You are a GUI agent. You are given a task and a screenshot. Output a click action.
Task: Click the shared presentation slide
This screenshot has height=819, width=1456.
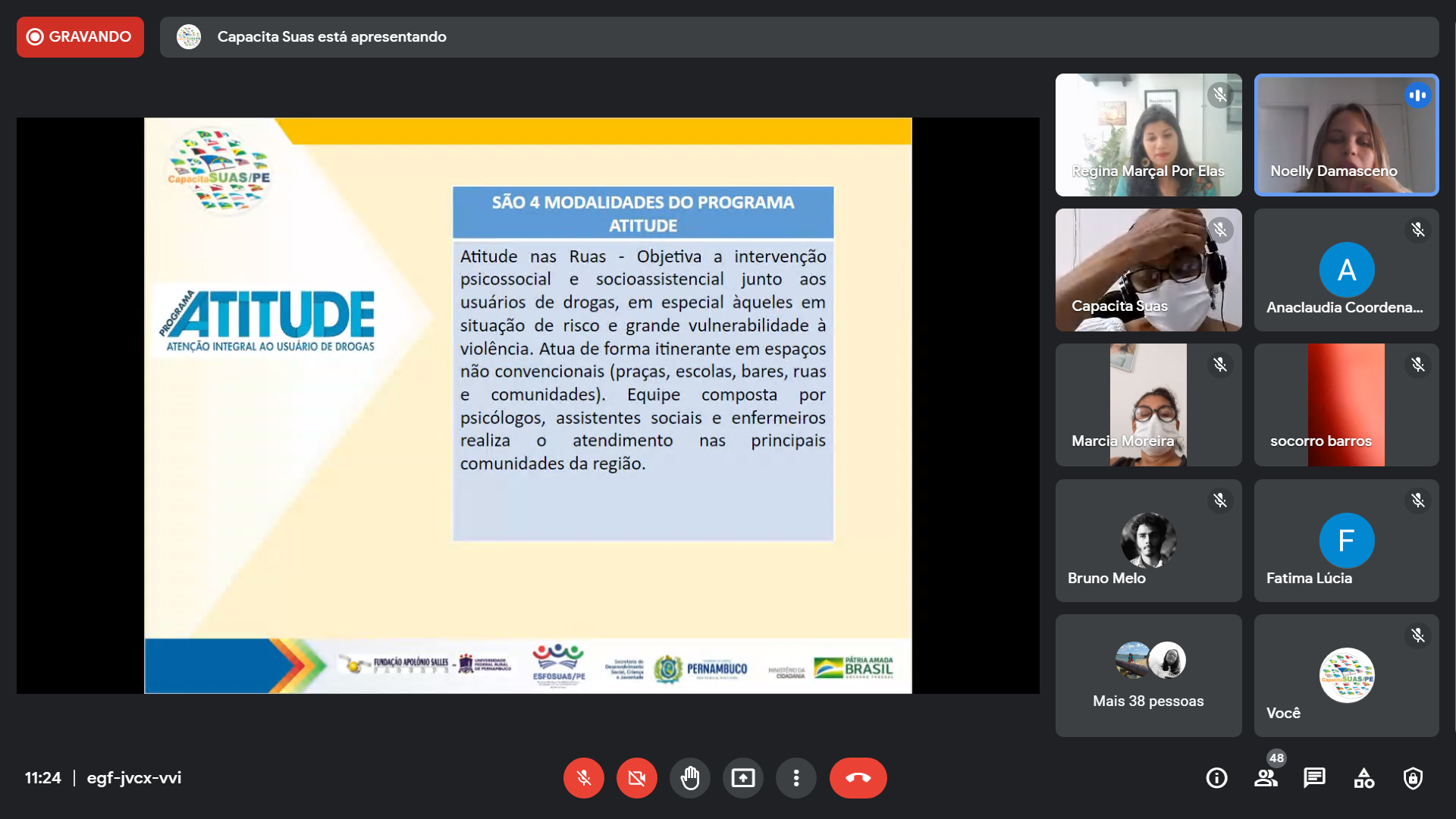[x=528, y=405]
